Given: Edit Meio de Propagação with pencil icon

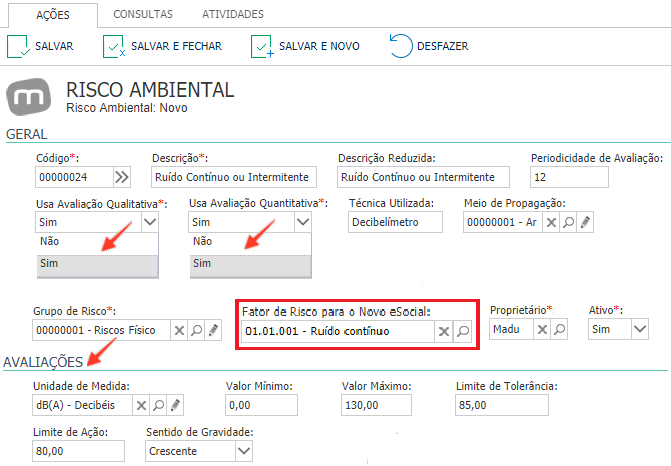Looking at the screenshot, I should coord(585,223).
